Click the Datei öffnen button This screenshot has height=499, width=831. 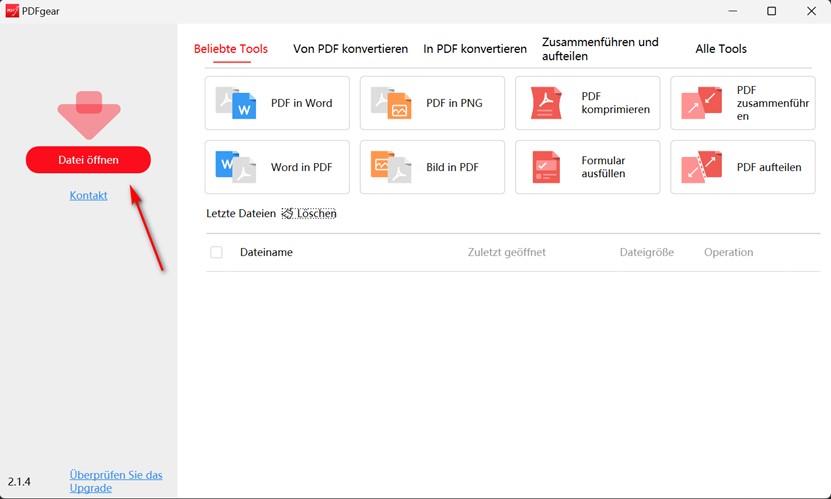tap(88, 159)
